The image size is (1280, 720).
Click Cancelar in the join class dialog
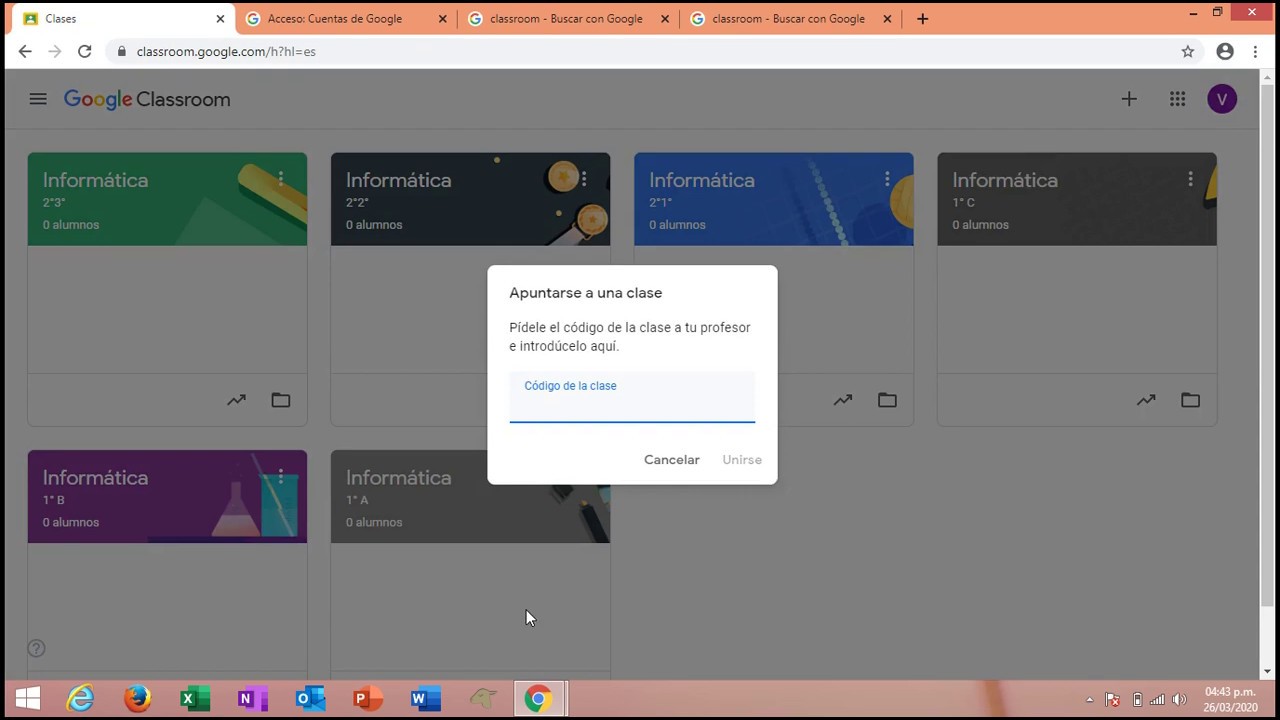(672, 460)
